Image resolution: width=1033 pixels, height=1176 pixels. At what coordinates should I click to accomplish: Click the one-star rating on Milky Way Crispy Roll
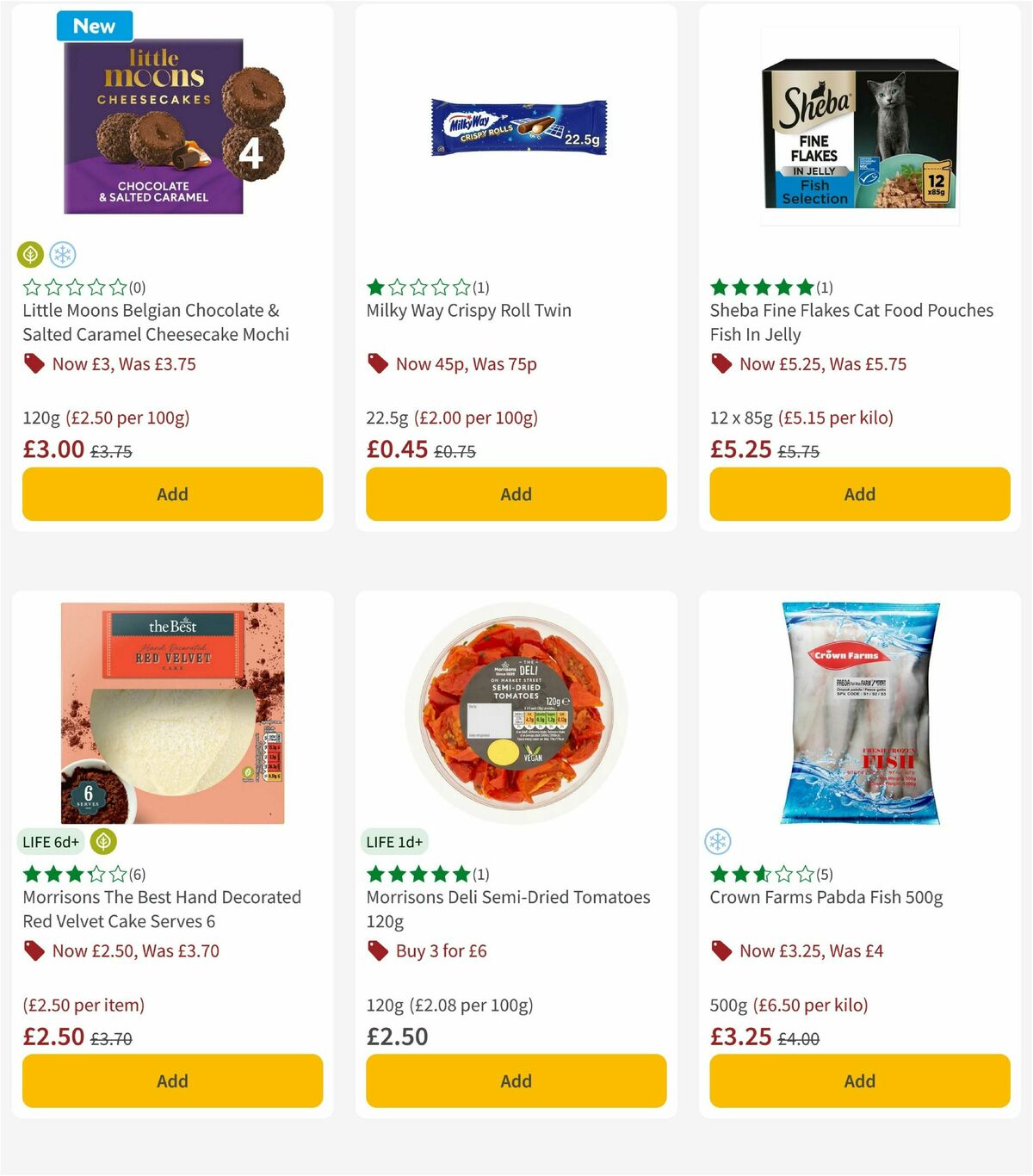coord(418,287)
